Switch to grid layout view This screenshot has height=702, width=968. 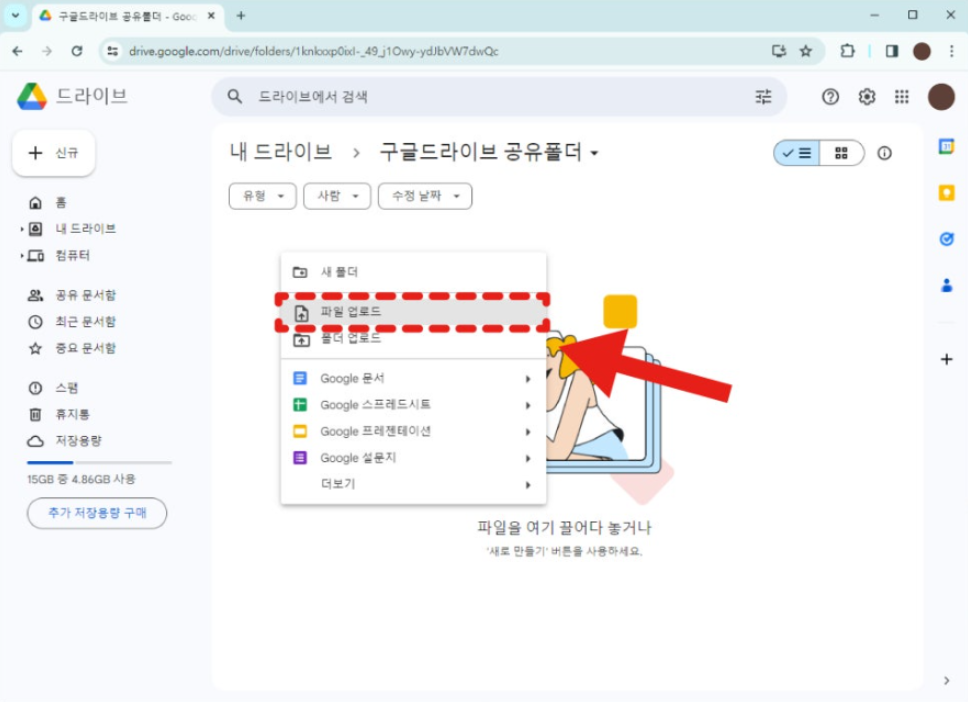[x=841, y=153]
